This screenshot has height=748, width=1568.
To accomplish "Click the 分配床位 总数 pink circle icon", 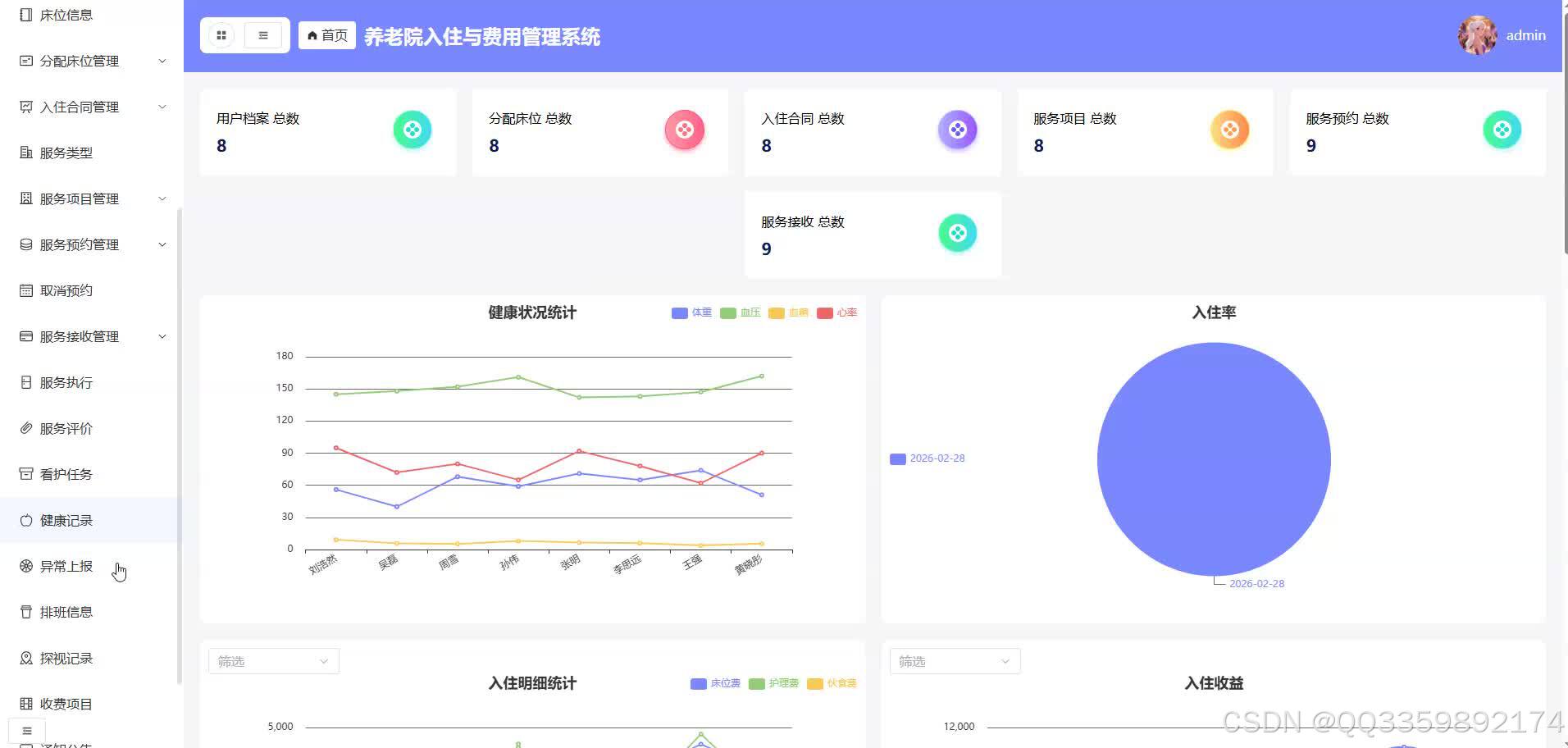I will pyautogui.click(x=684, y=130).
